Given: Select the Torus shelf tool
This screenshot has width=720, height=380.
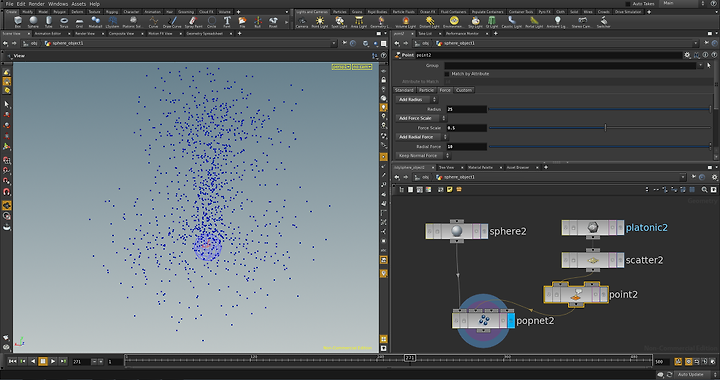Looking at the screenshot, I should pos(64,22).
